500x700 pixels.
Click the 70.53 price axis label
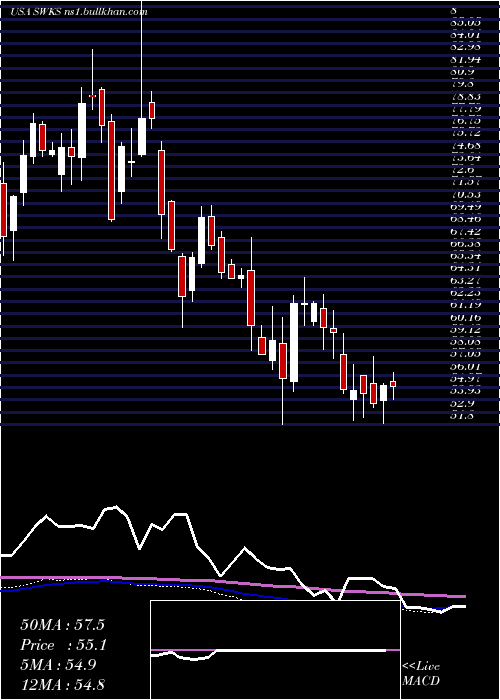(465, 194)
